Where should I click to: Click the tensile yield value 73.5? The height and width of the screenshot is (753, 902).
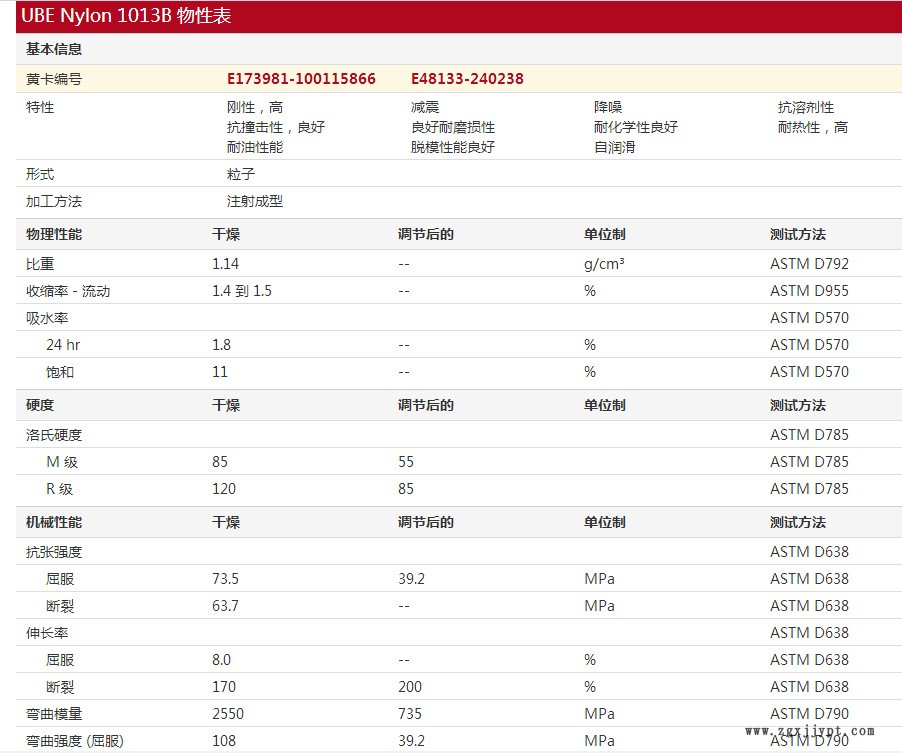click(x=225, y=579)
